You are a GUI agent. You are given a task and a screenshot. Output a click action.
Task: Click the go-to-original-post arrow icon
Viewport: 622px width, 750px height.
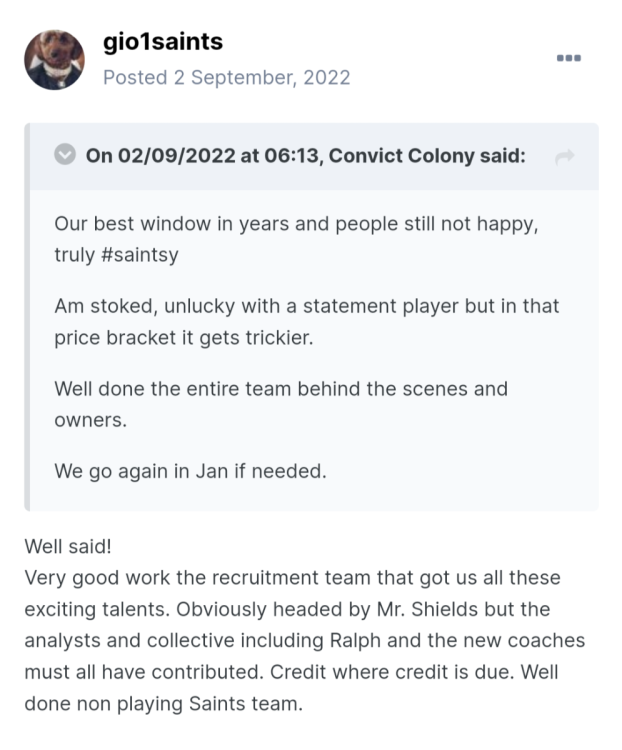564,156
